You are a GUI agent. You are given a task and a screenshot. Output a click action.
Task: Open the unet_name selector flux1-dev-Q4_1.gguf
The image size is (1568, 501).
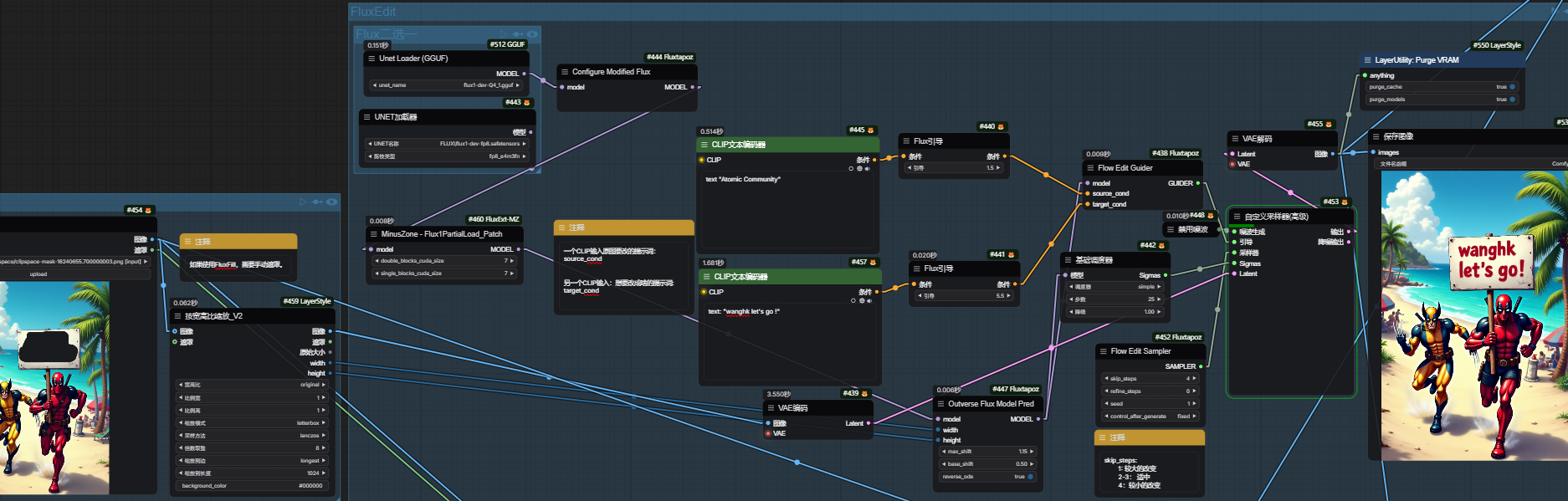coord(446,85)
